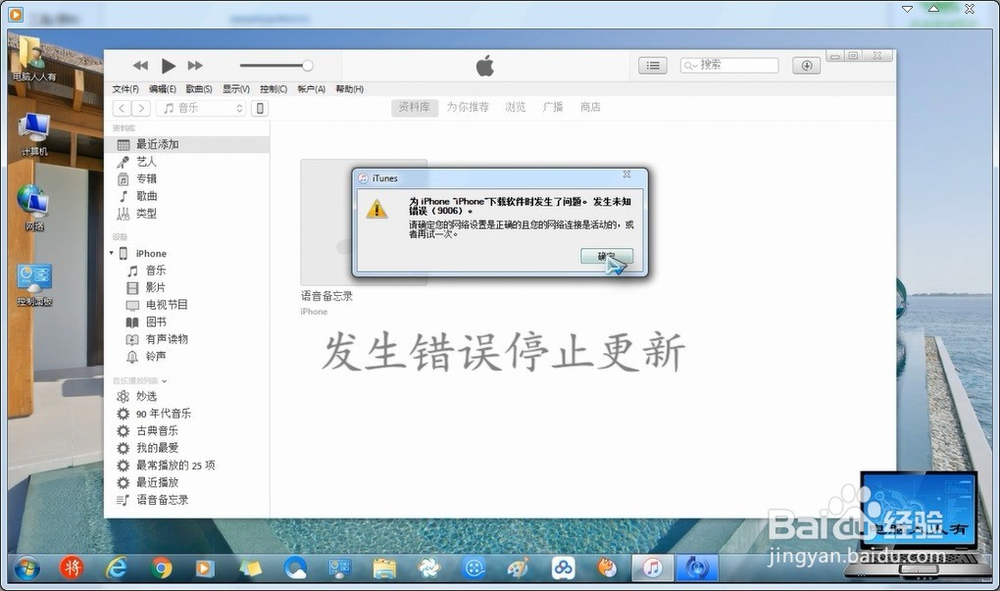Click the Windows Start button
Viewport: 1000px width, 591px height.
tap(26, 567)
